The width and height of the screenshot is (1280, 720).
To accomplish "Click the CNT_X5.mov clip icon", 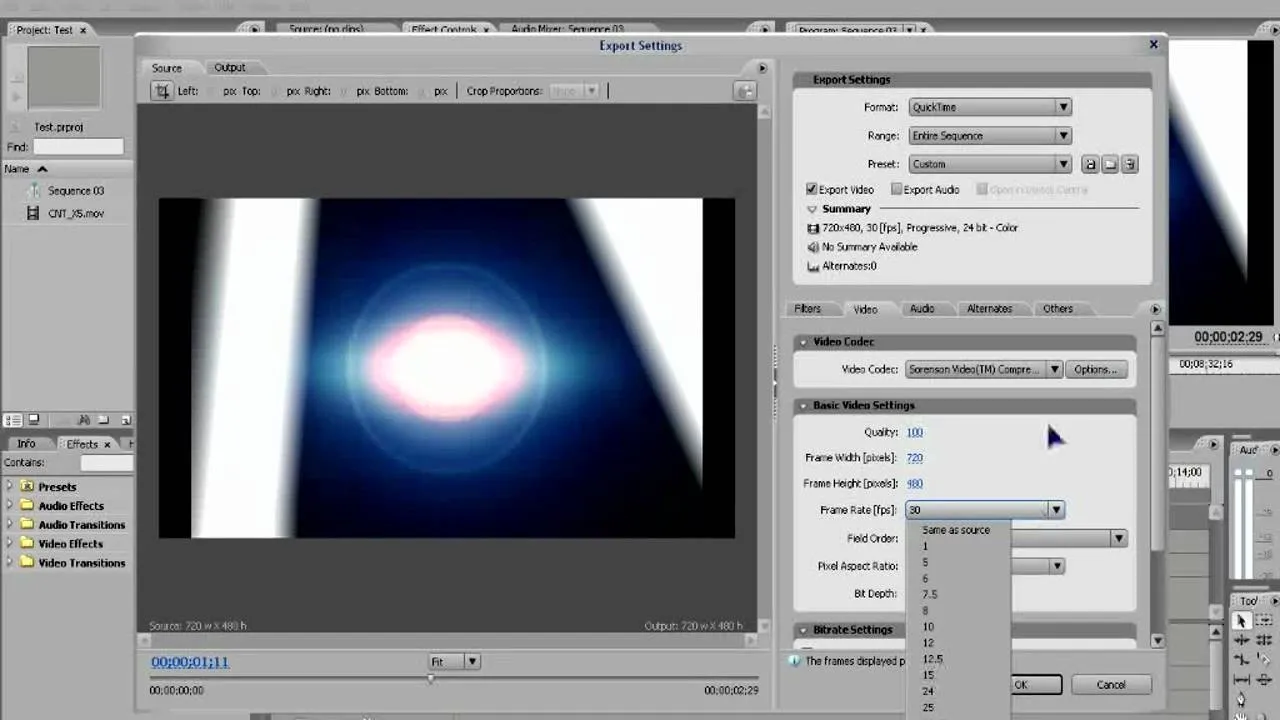I will pos(34,213).
